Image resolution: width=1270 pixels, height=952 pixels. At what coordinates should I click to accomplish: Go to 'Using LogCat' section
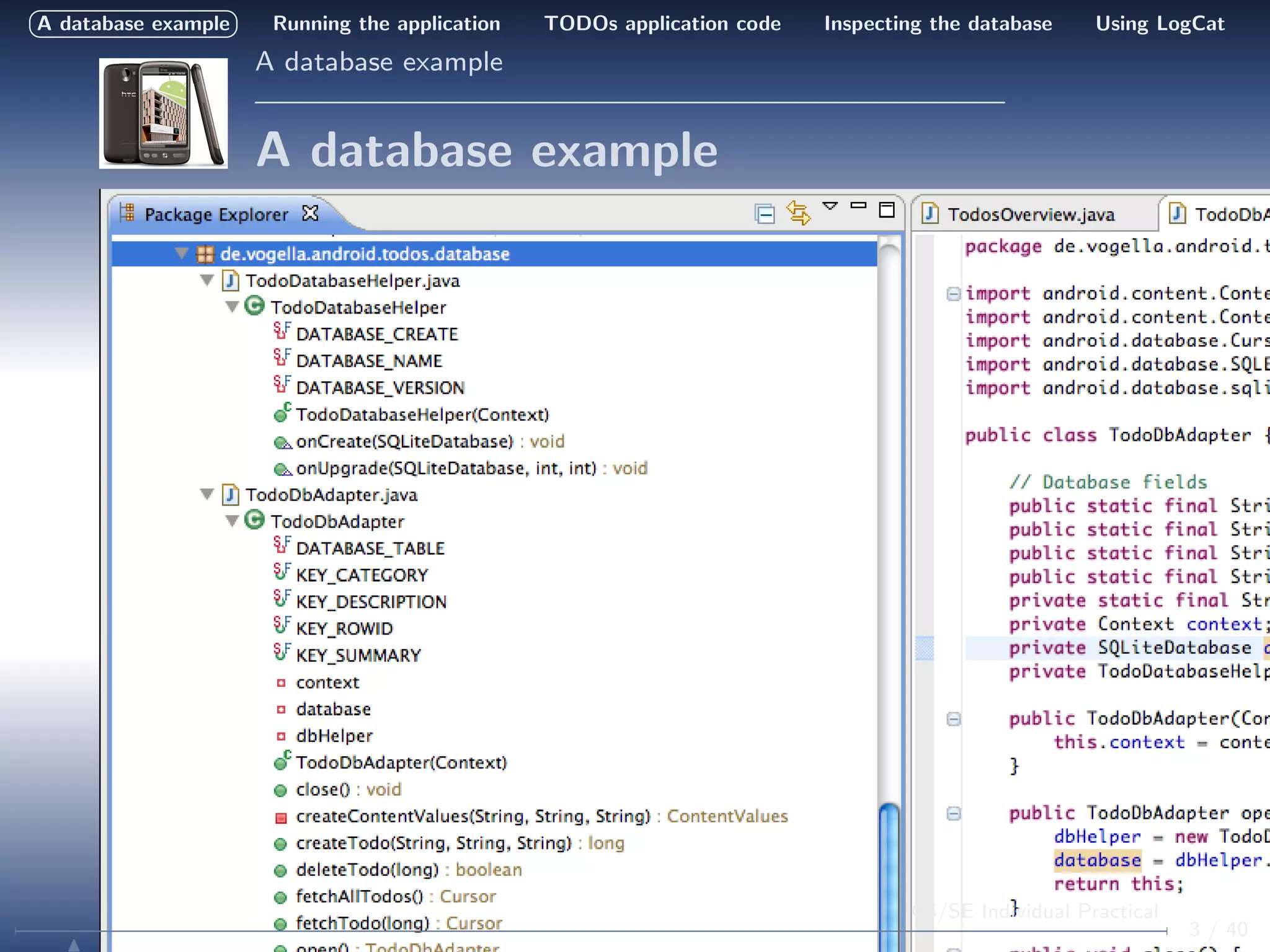(x=1160, y=24)
